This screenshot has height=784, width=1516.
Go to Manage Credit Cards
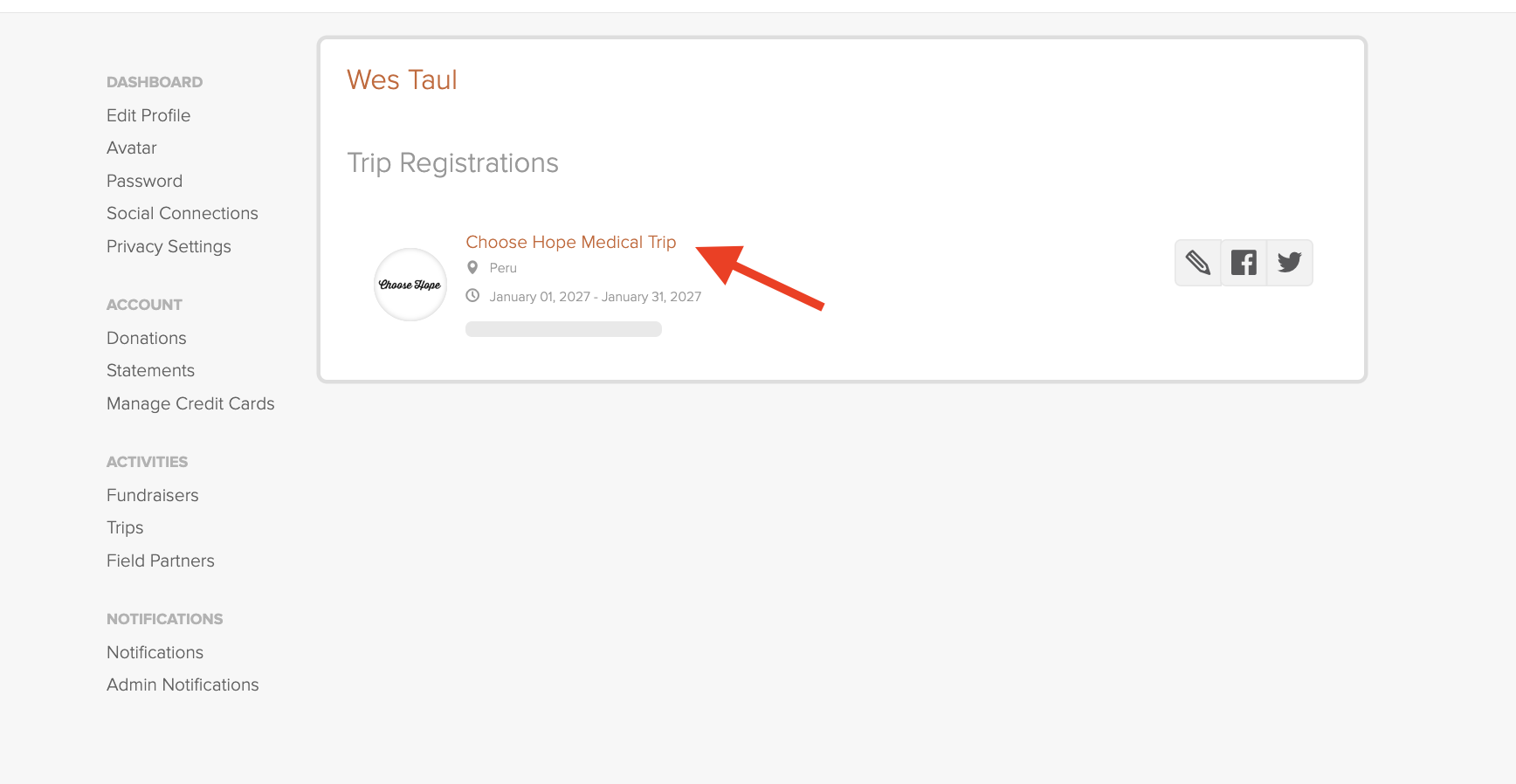click(190, 403)
